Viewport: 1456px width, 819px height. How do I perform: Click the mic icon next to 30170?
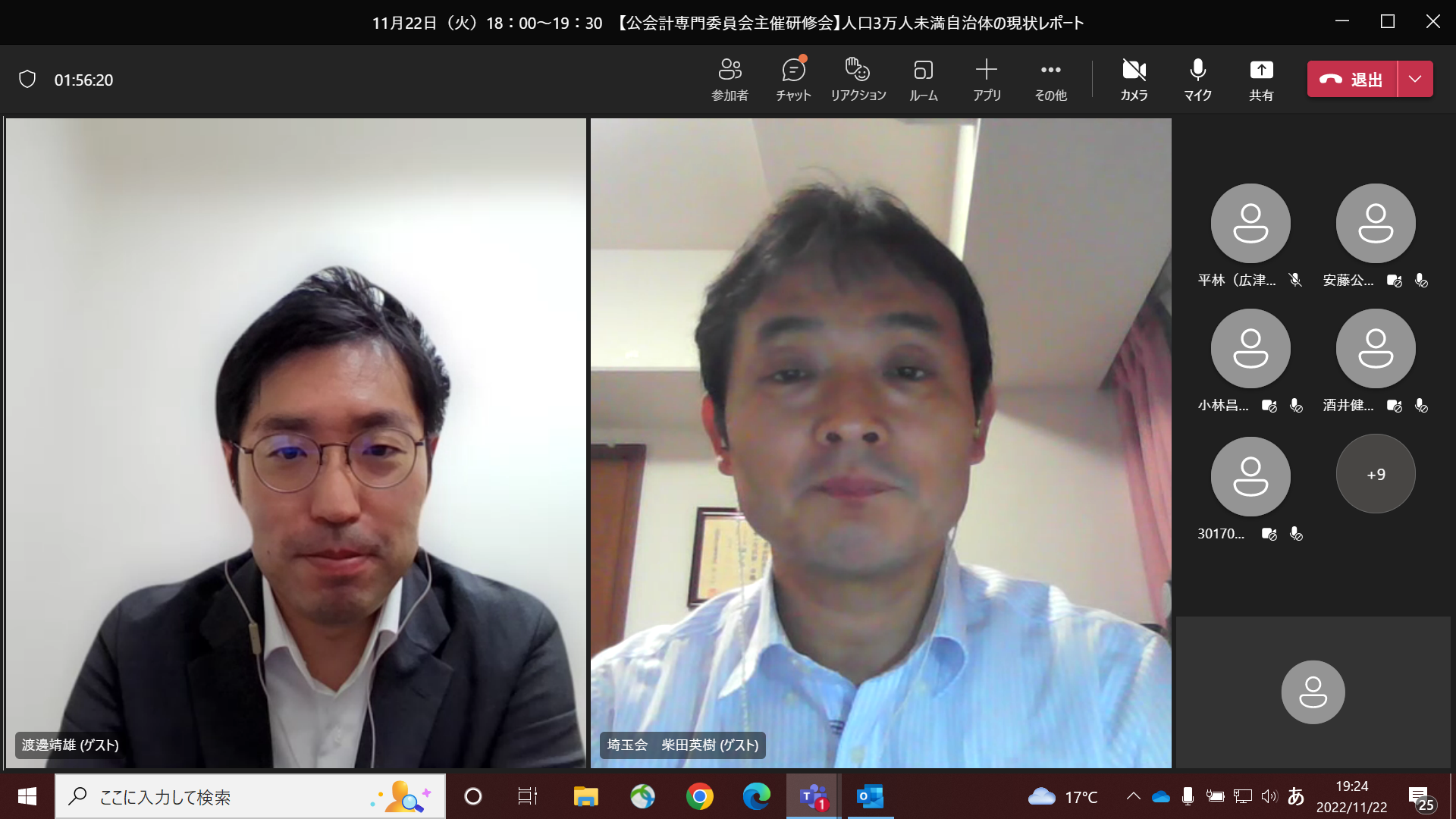point(1296,534)
